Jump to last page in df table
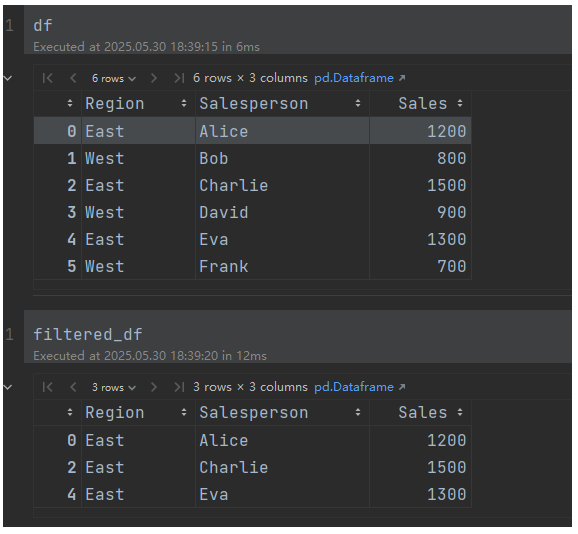Image resolution: width=578 pixels, height=534 pixels. coord(179,78)
